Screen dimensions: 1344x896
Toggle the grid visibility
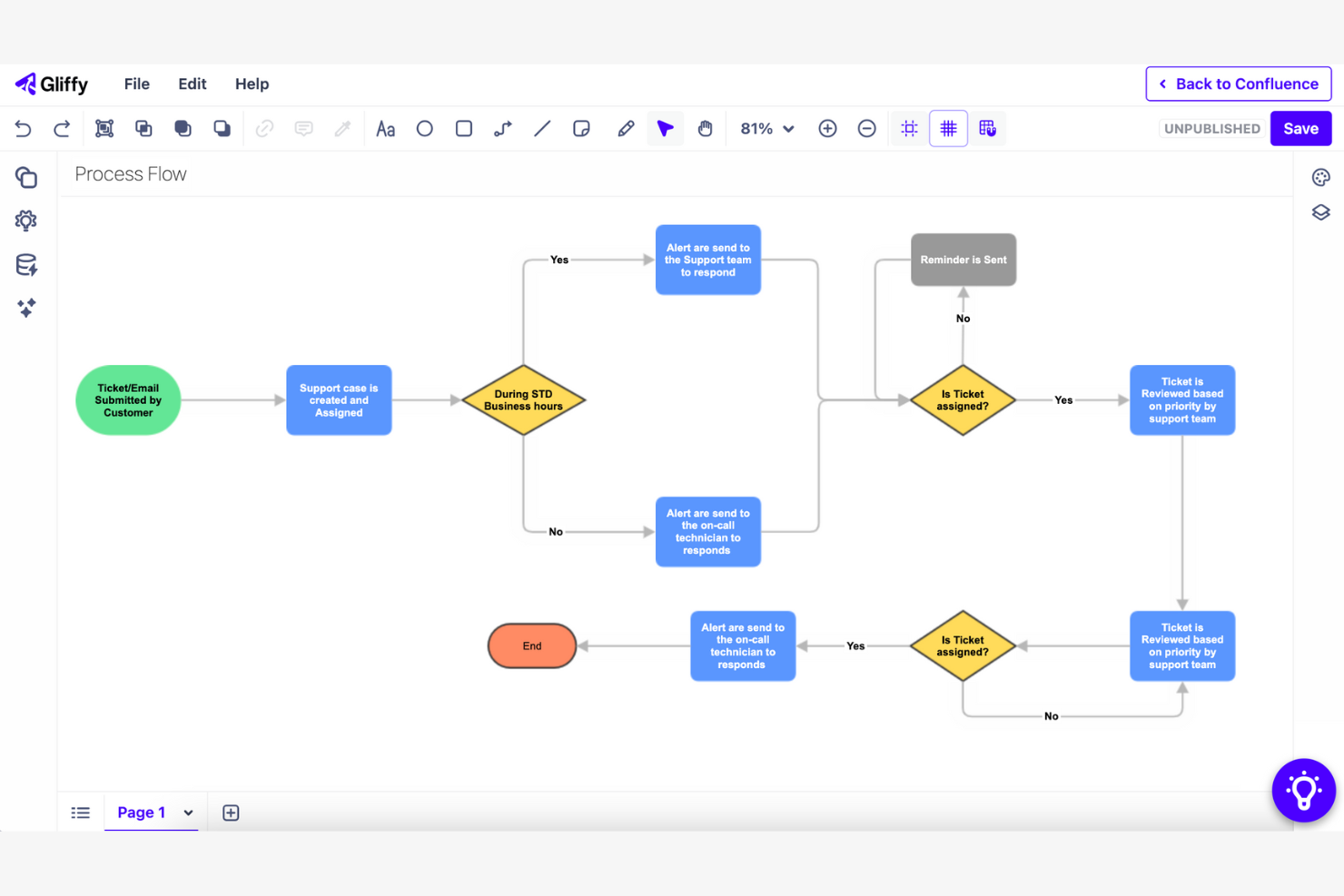click(x=949, y=128)
